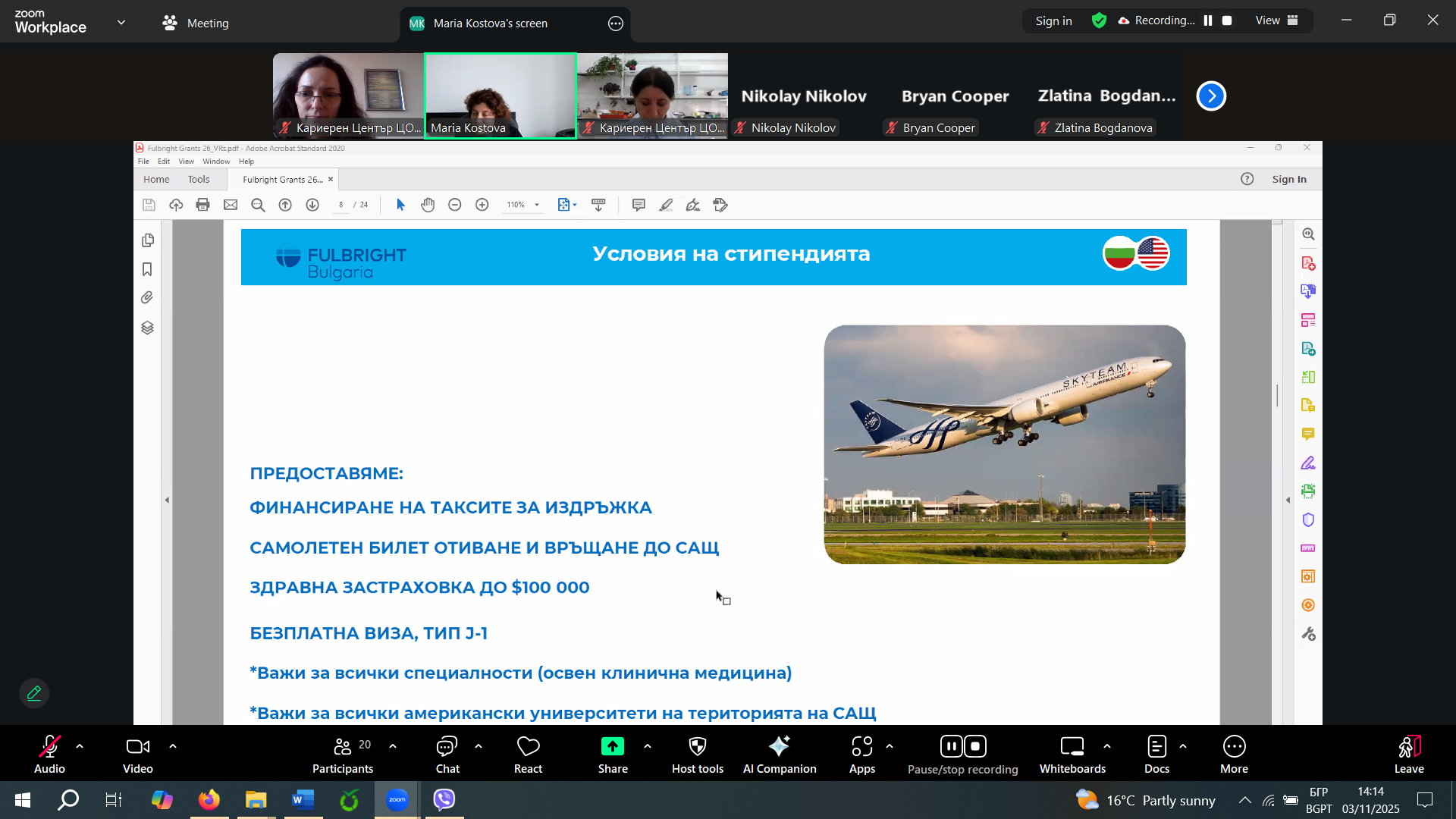
Task: Click Sign in at top bar
Action: tap(1053, 21)
